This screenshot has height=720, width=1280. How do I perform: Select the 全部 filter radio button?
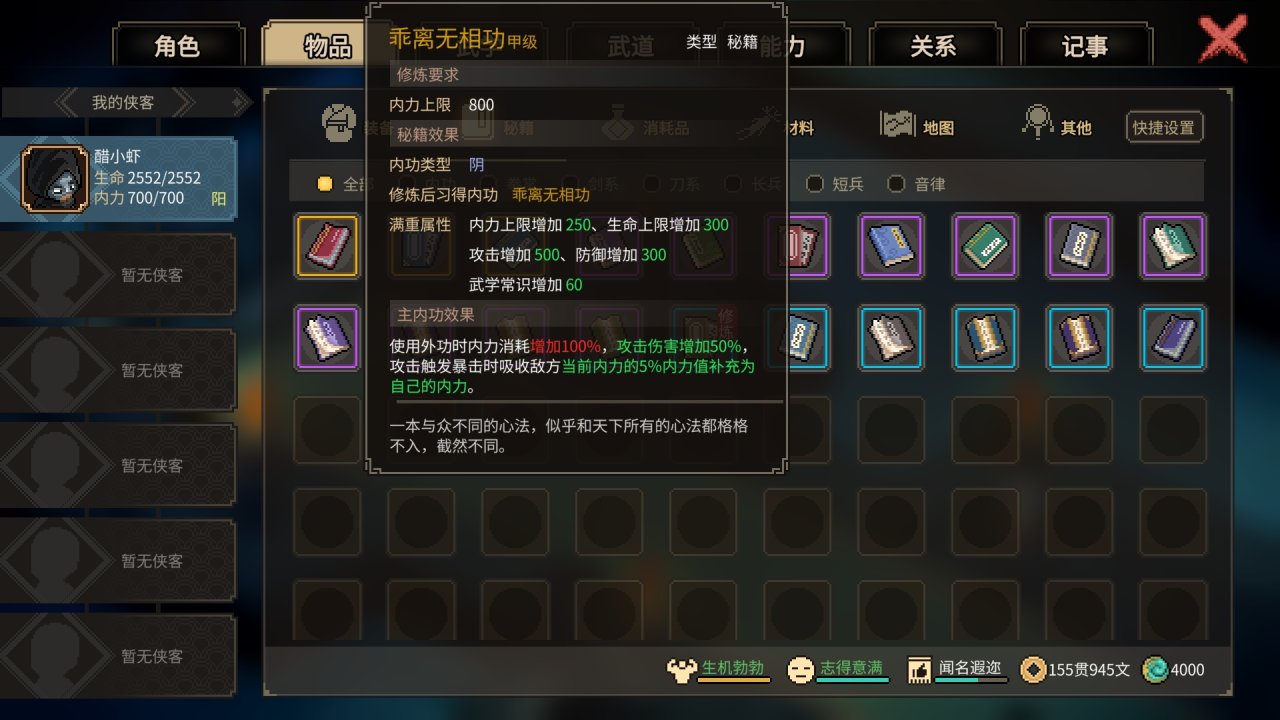325,184
